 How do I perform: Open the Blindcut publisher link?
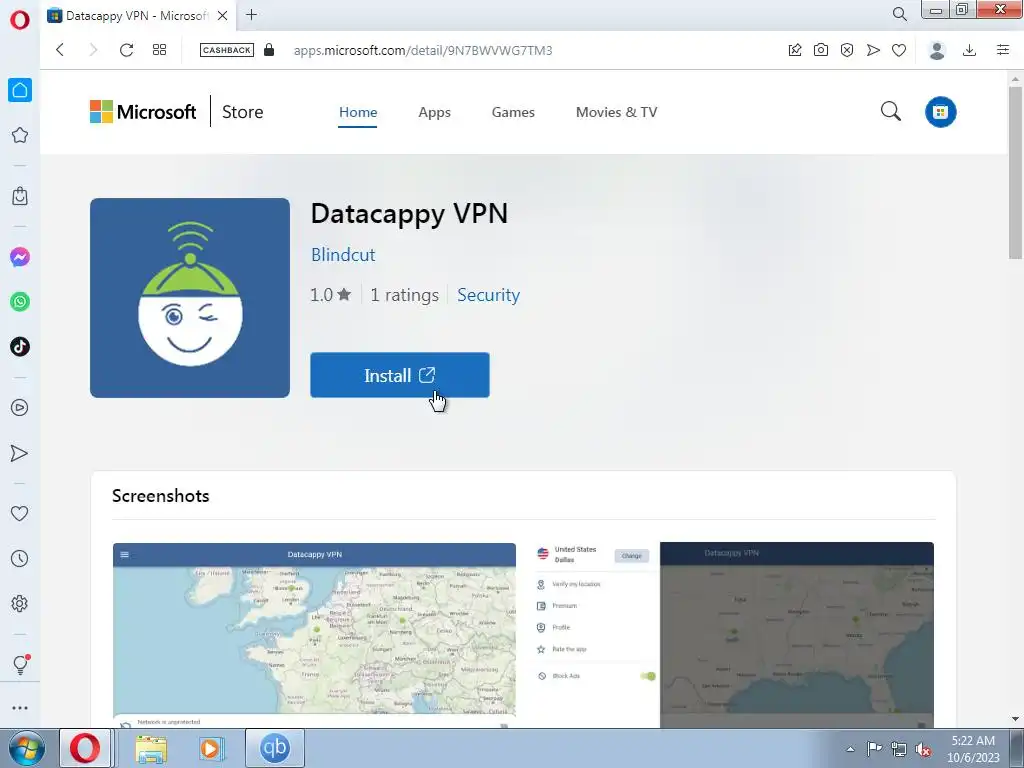[343, 255]
